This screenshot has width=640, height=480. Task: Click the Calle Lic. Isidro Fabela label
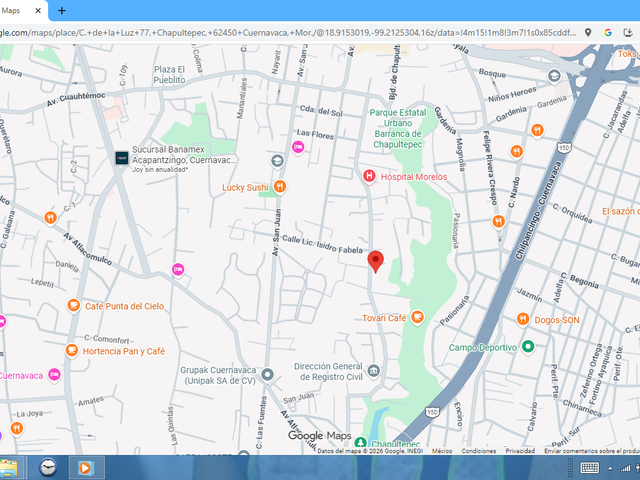click(x=322, y=244)
